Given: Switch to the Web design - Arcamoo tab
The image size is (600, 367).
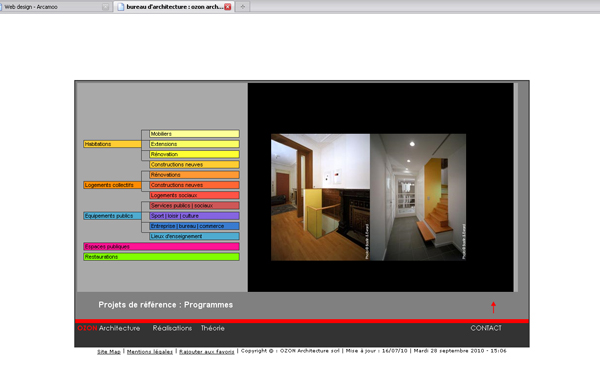Looking at the screenshot, I should pyautogui.click(x=55, y=7).
